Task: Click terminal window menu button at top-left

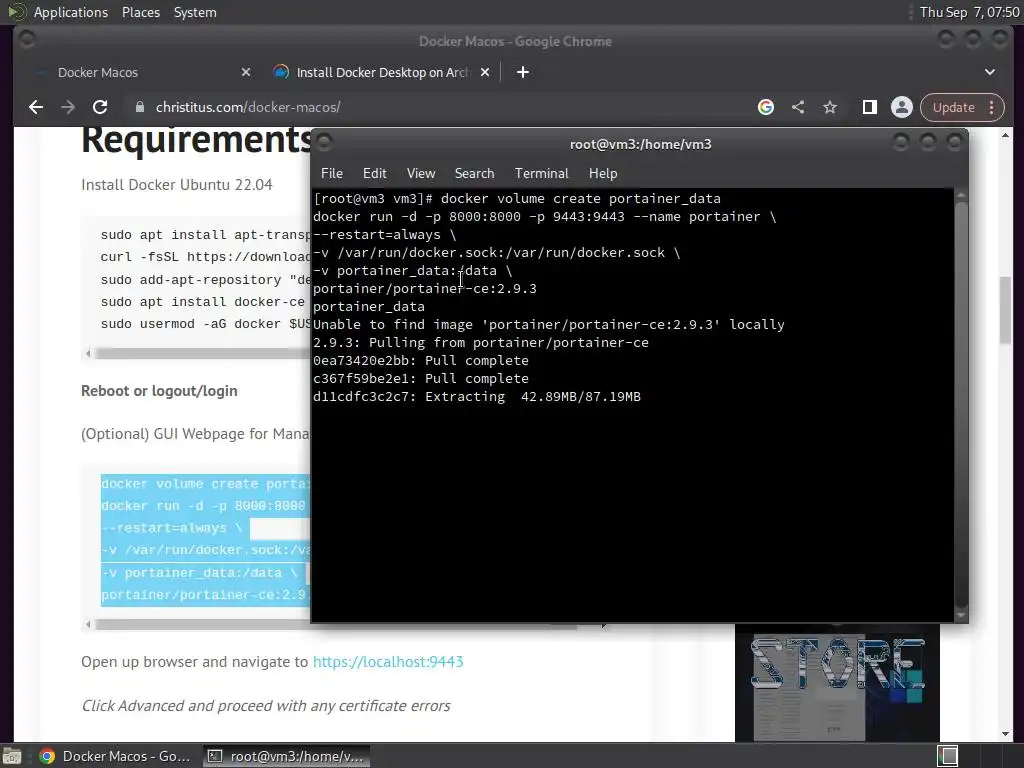Action: [325, 142]
